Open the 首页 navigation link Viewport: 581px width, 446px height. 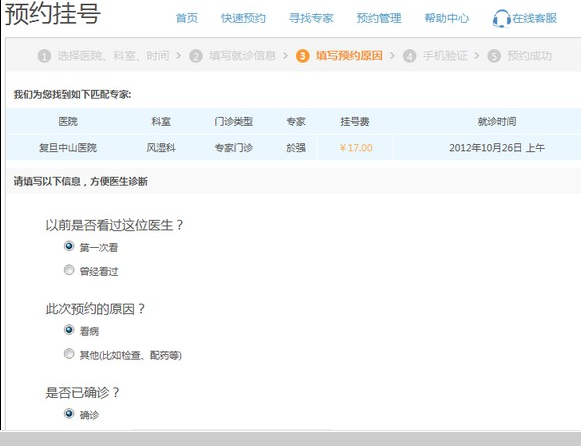pos(187,18)
